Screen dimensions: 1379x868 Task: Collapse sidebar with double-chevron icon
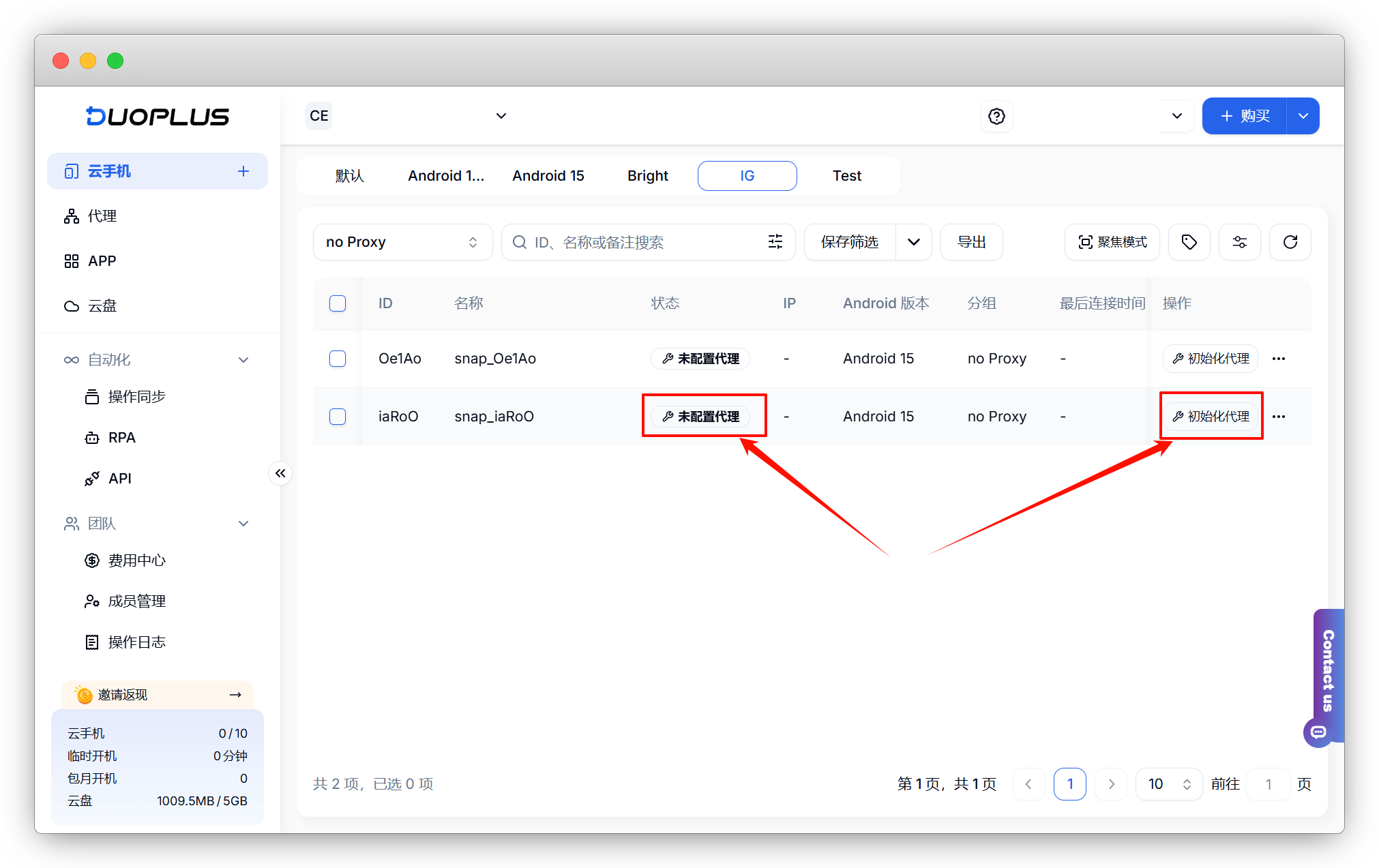[x=280, y=473]
